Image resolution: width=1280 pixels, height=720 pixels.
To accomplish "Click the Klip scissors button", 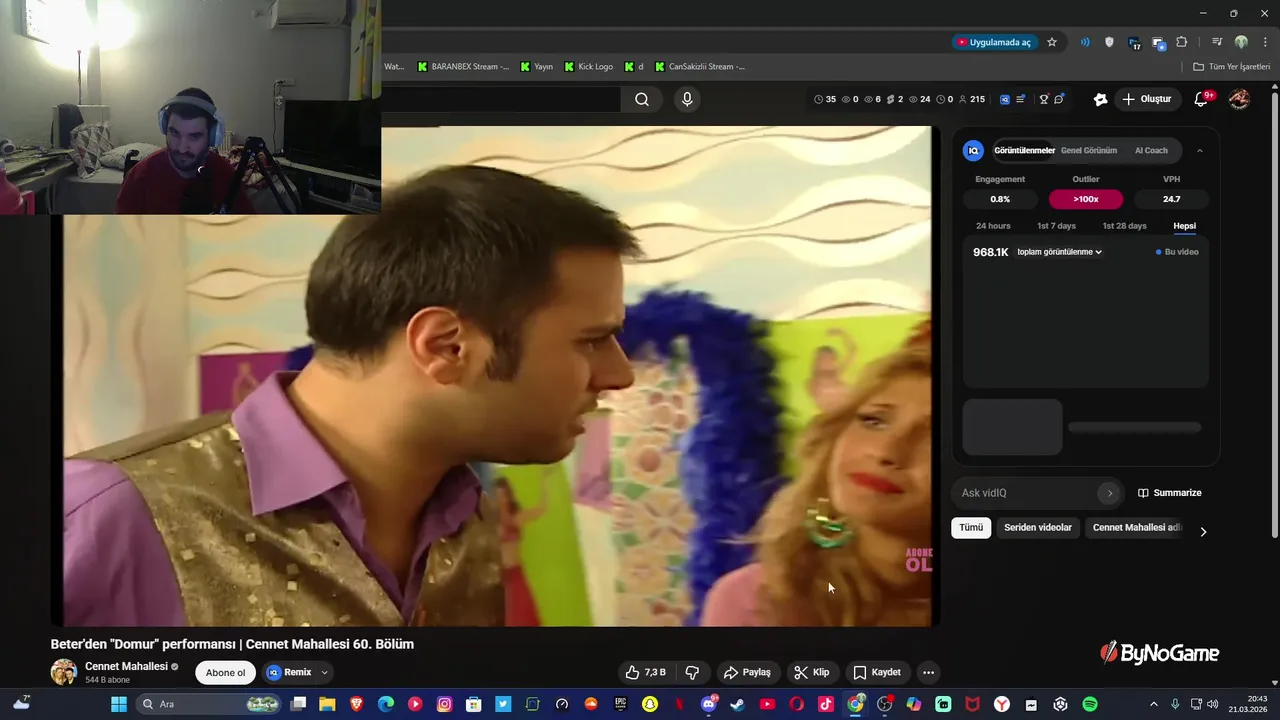I will [812, 672].
